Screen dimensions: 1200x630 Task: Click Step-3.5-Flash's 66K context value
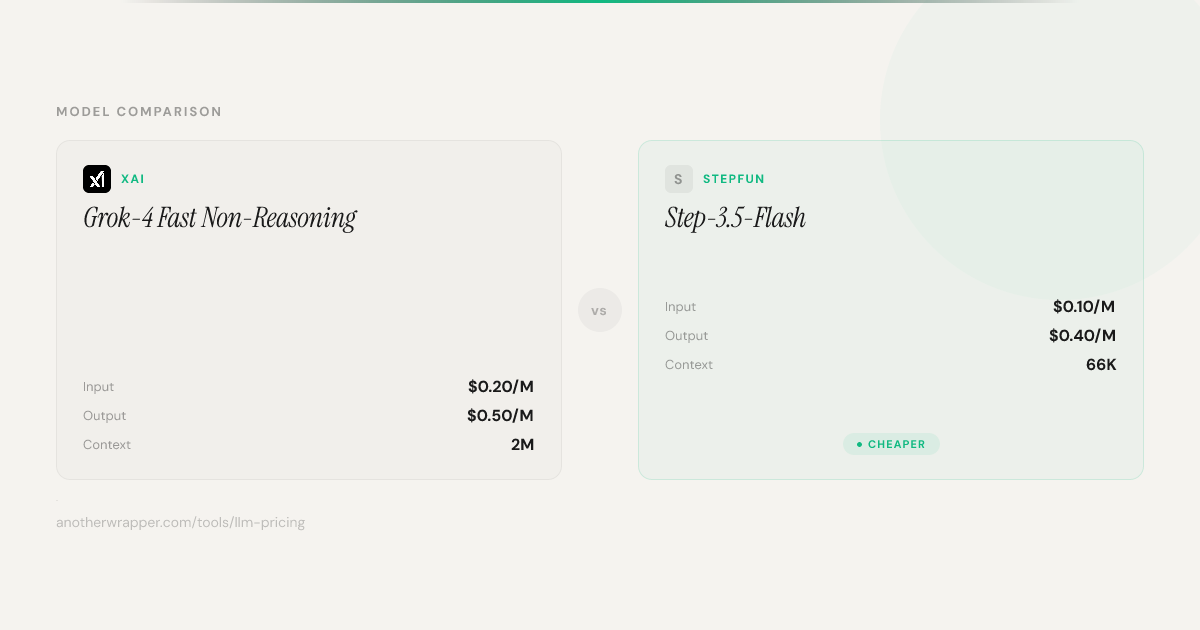[x=1101, y=365]
